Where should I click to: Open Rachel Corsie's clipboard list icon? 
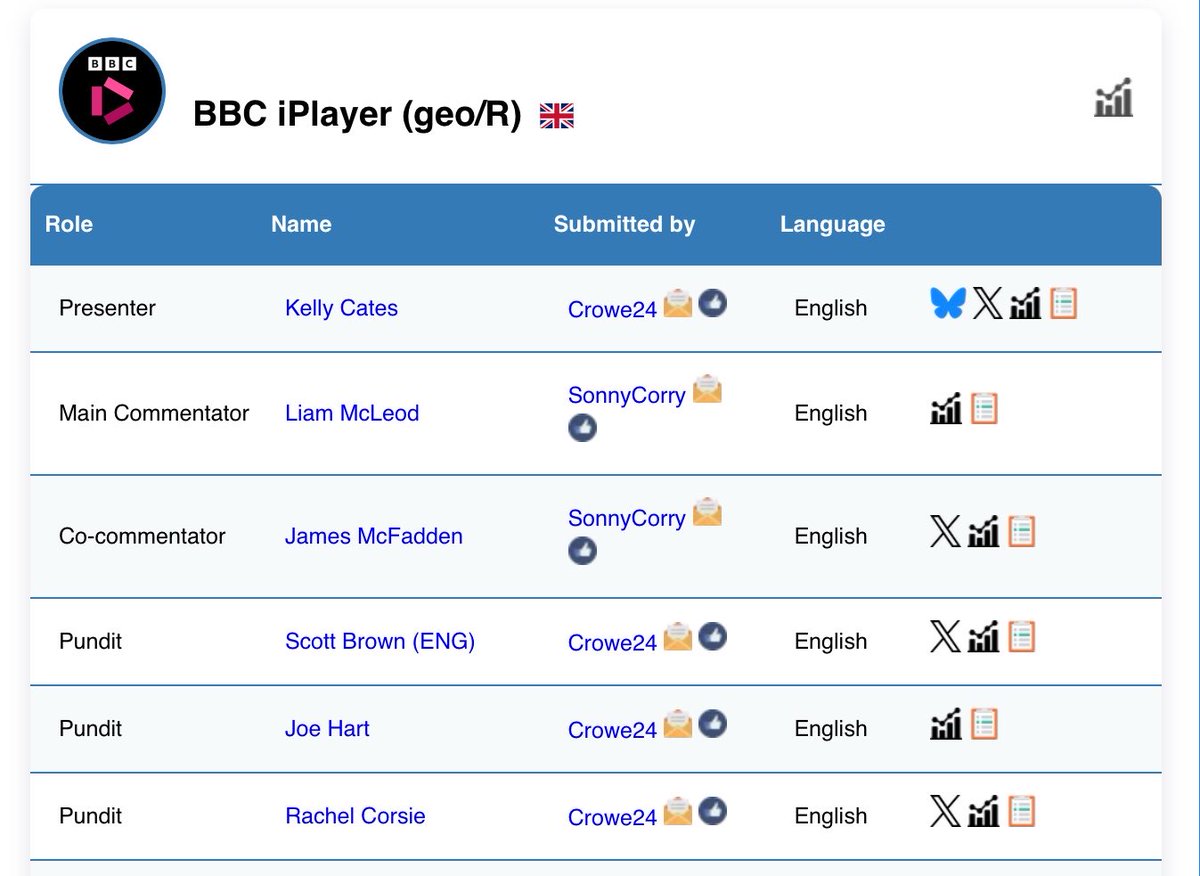coord(1021,810)
